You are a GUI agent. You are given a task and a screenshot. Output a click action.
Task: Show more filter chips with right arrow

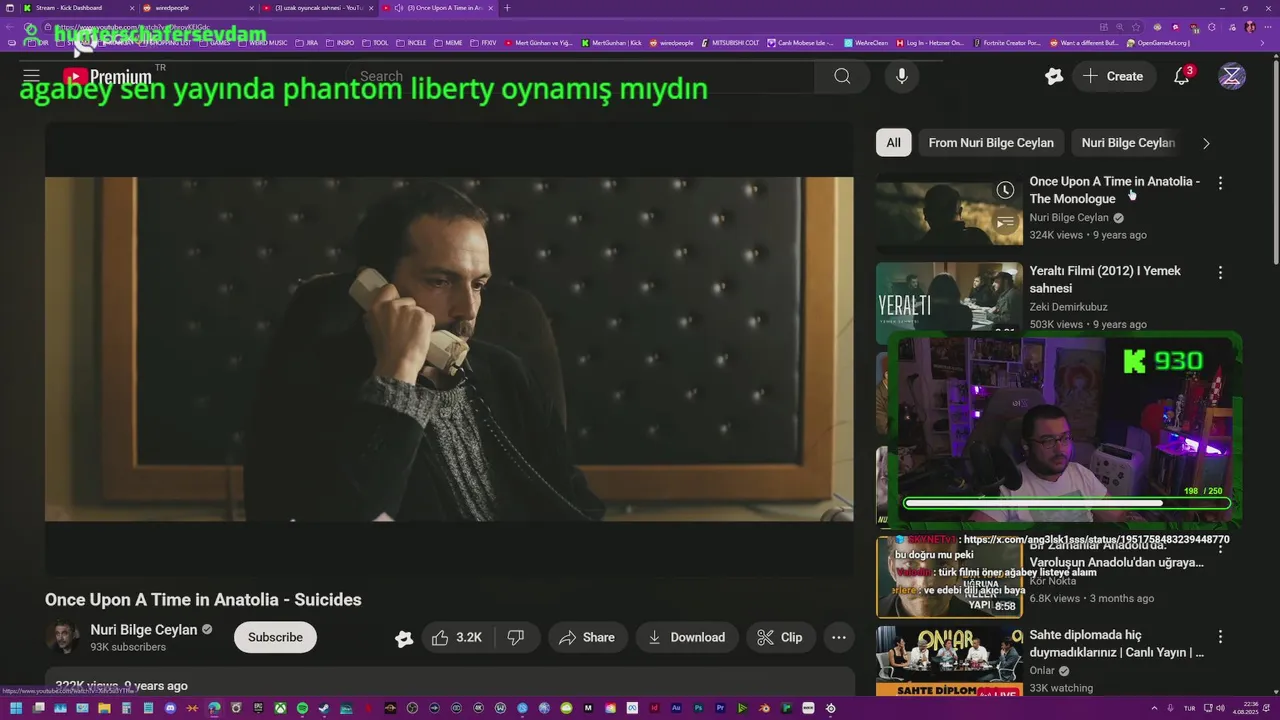coord(1206,143)
